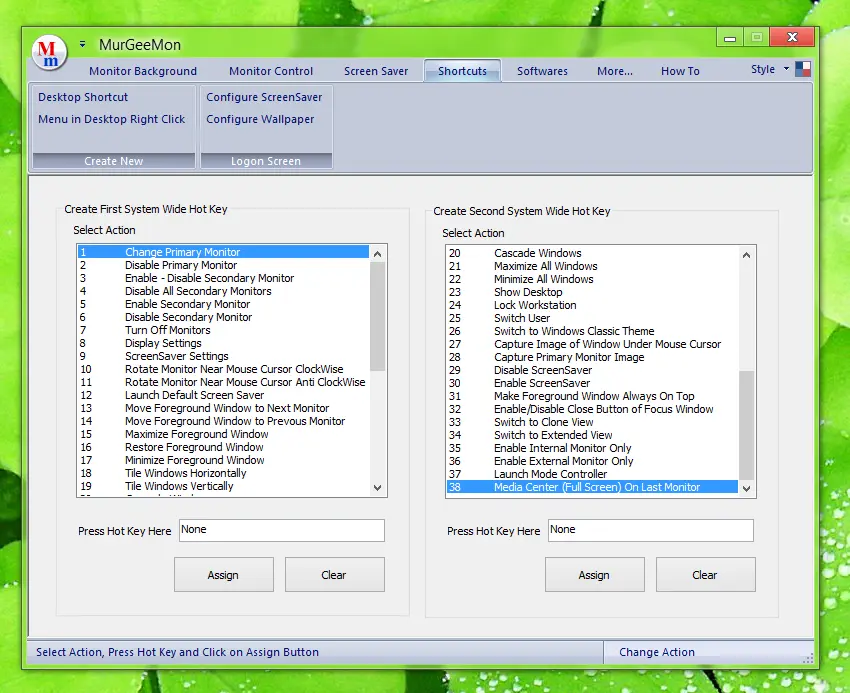
Task: Select 'Cascade Windows' in second list
Action: [x=592, y=253]
